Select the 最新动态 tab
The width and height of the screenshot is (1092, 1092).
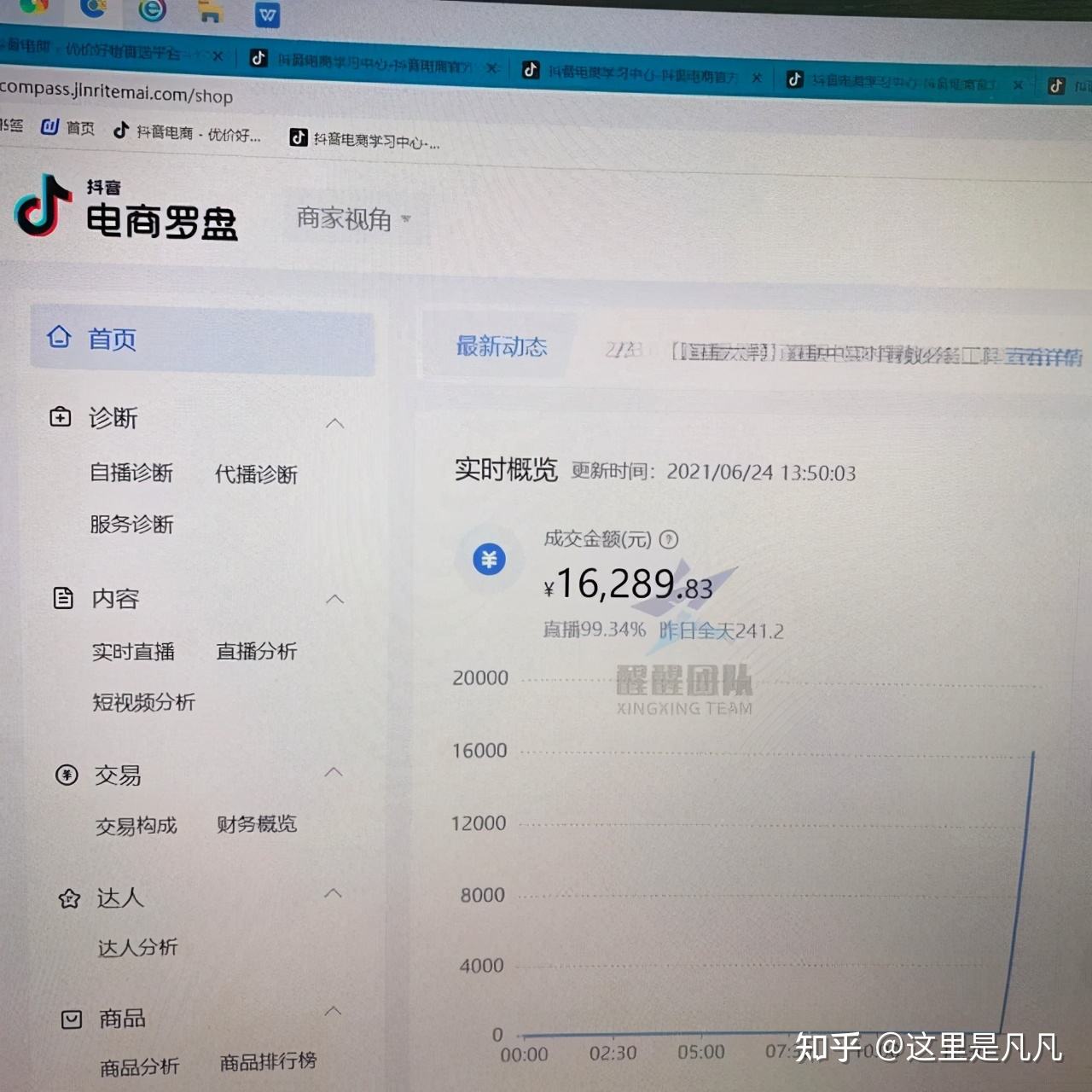[502, 346]
